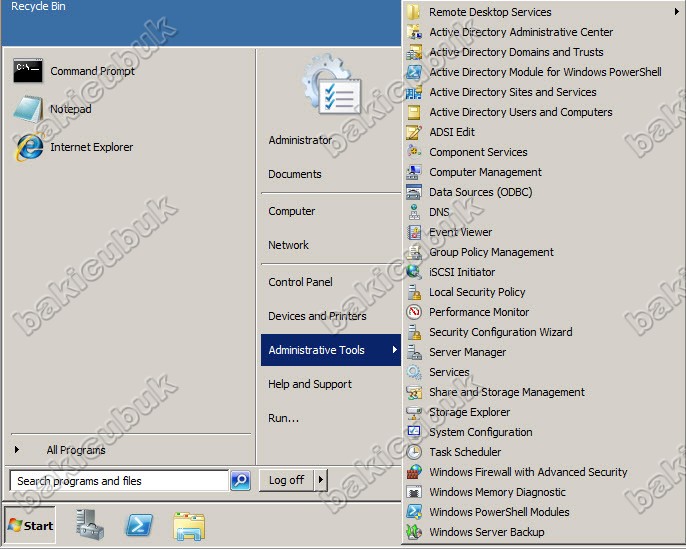686x549 pixels.
Task: Click the Event Viewer icon
Action: click(414, 232)
